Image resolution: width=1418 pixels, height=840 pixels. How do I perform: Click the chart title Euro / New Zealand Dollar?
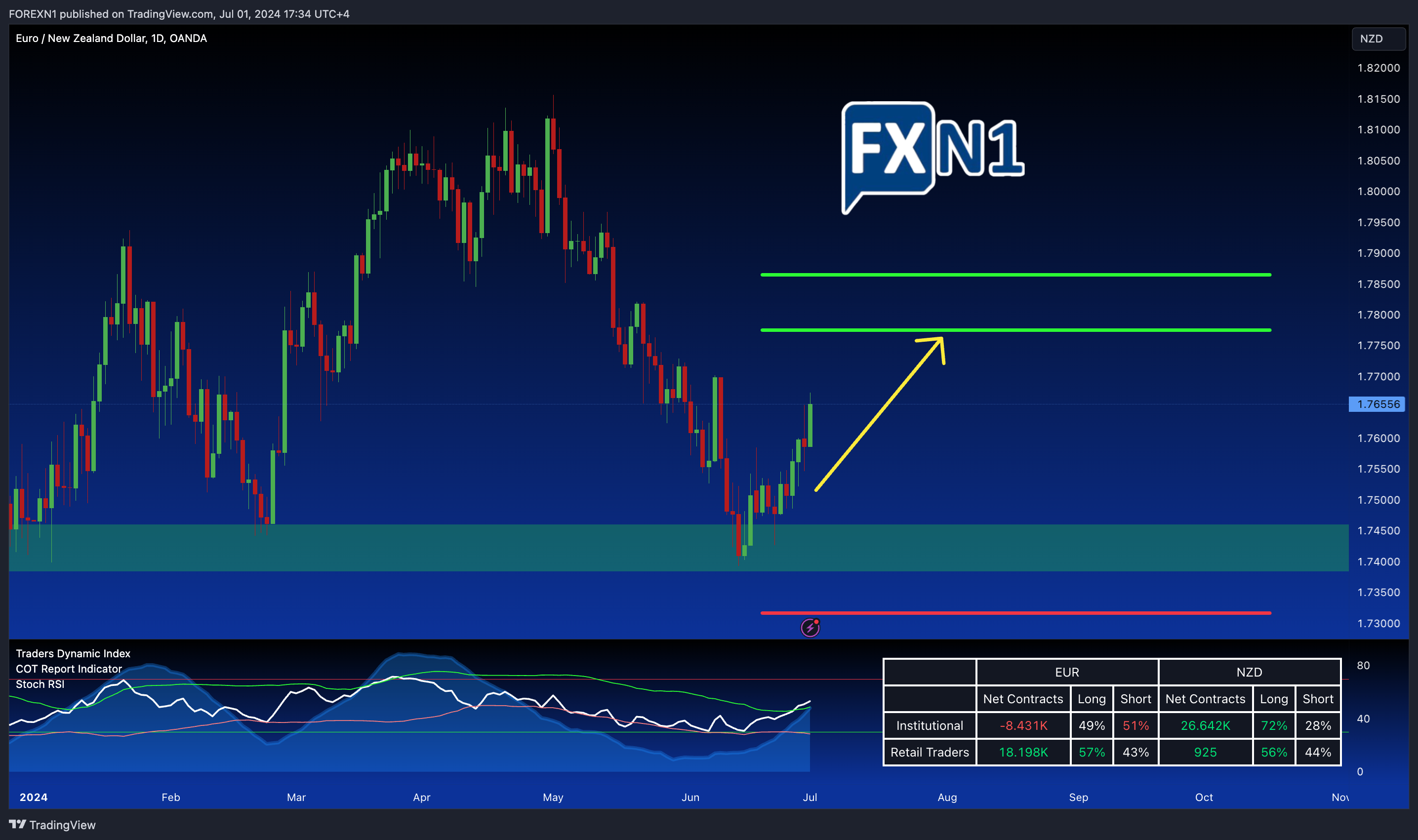tap(111, 38)
